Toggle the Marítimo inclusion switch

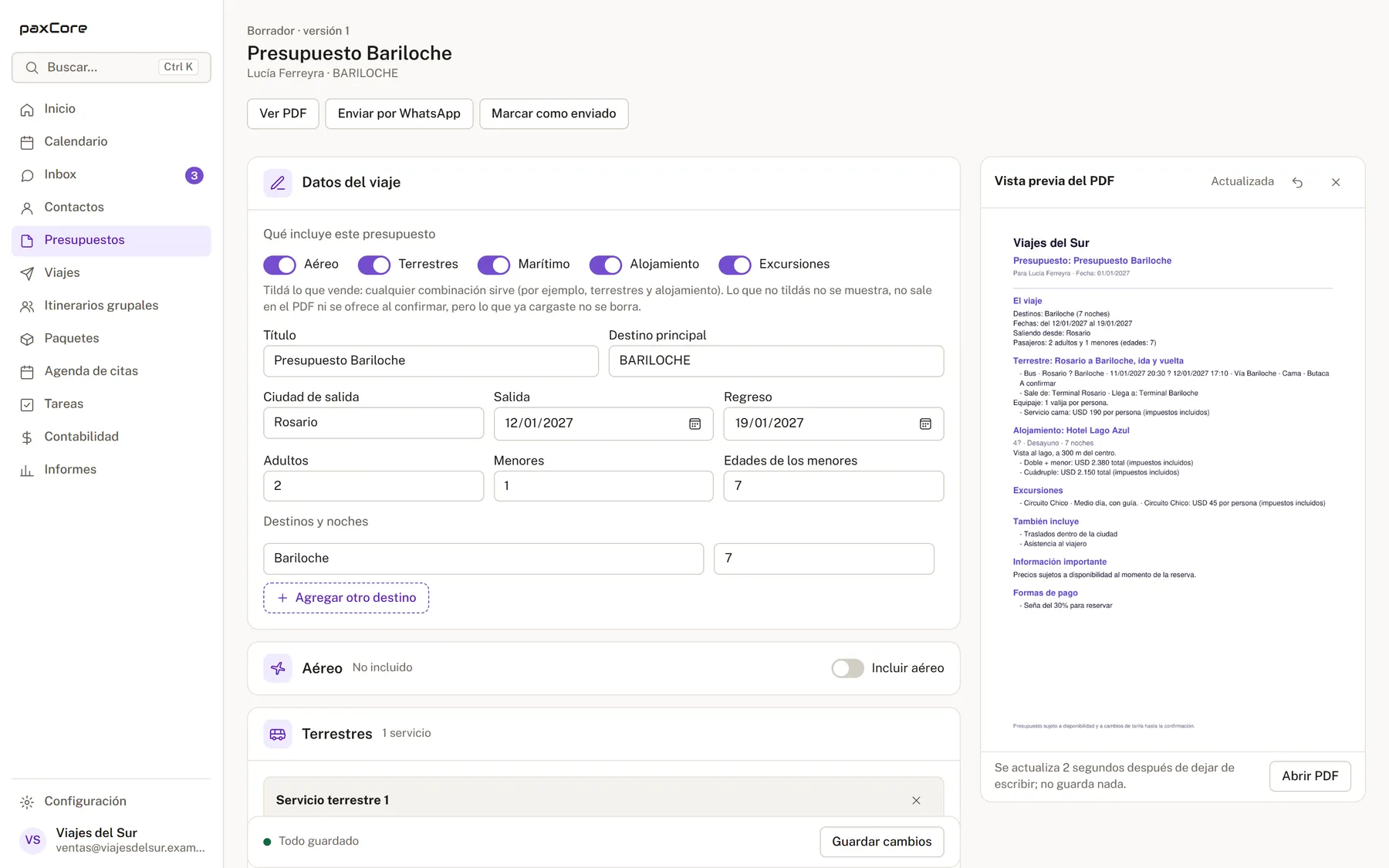tap(494, 265)
